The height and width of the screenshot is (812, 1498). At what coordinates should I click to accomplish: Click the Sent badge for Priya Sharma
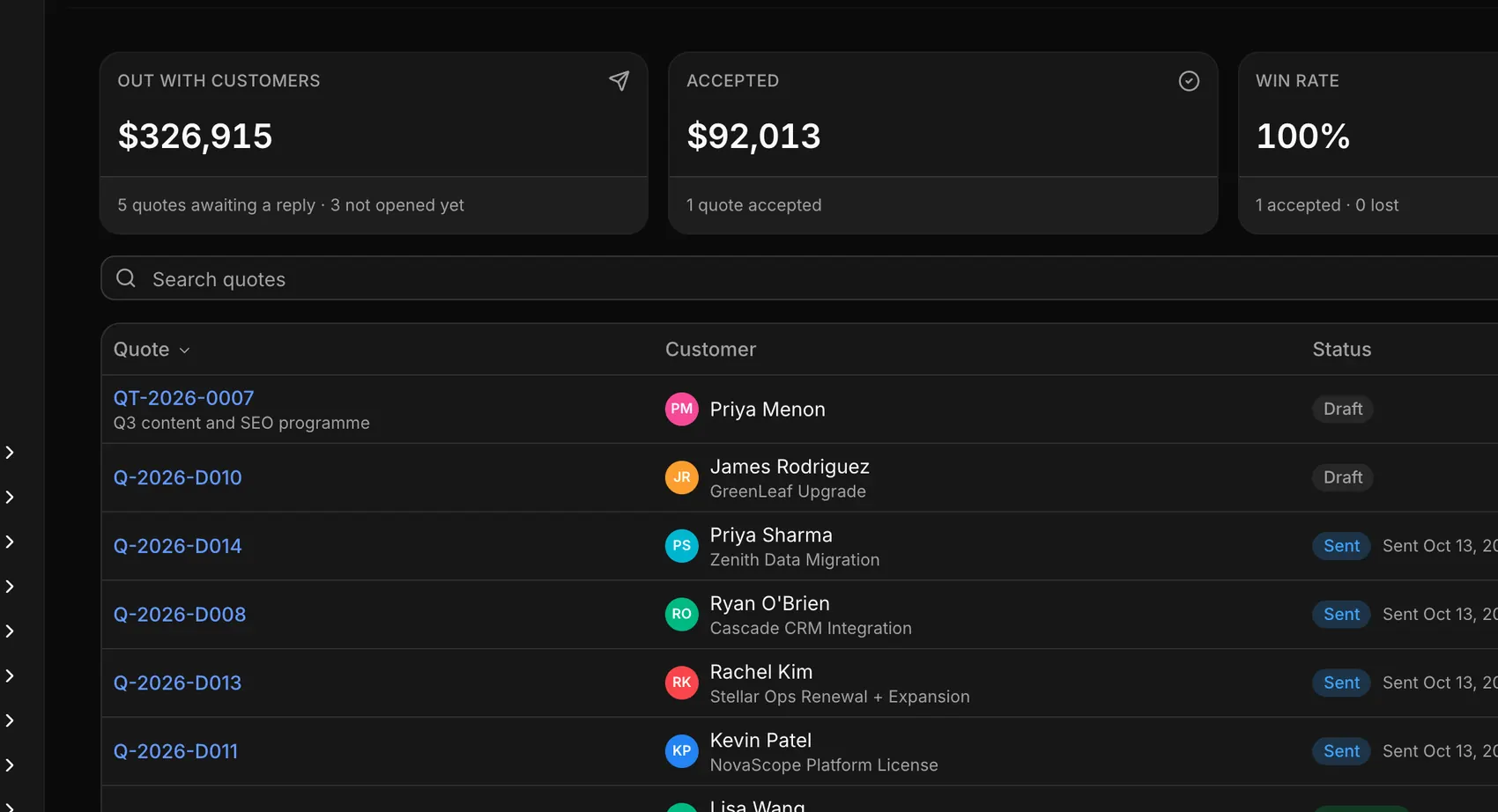point(1341,546)
